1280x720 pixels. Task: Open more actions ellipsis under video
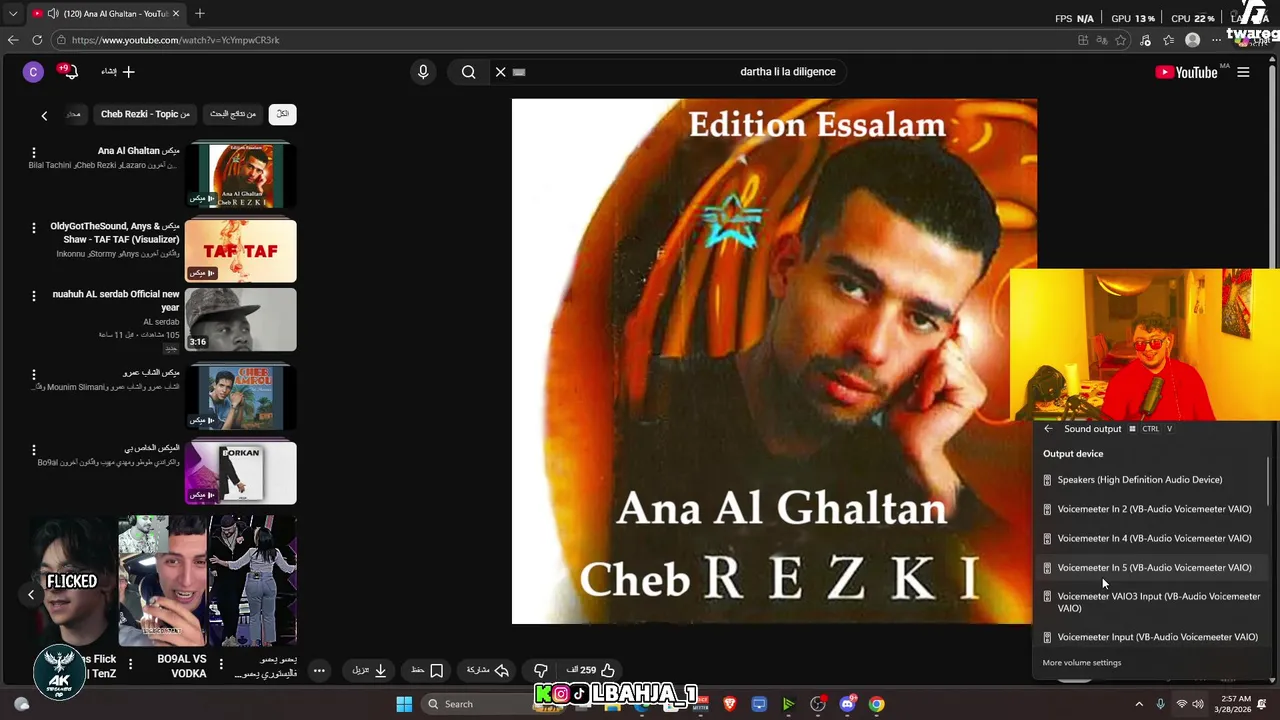319,671
